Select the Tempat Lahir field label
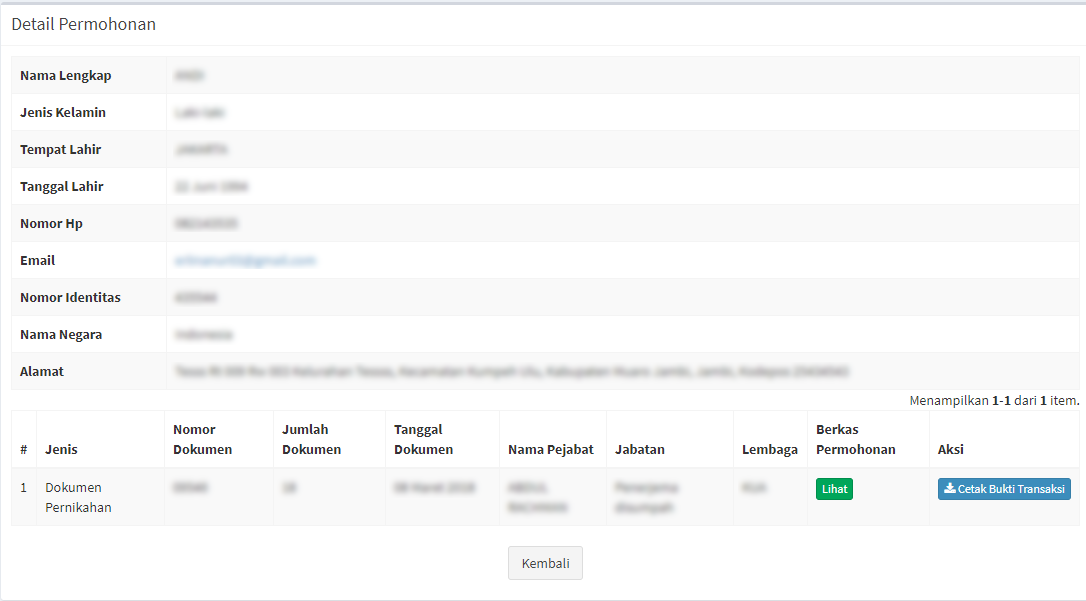Image resolution: width=1086 pixels, height=601 pixels. point(61,150)
